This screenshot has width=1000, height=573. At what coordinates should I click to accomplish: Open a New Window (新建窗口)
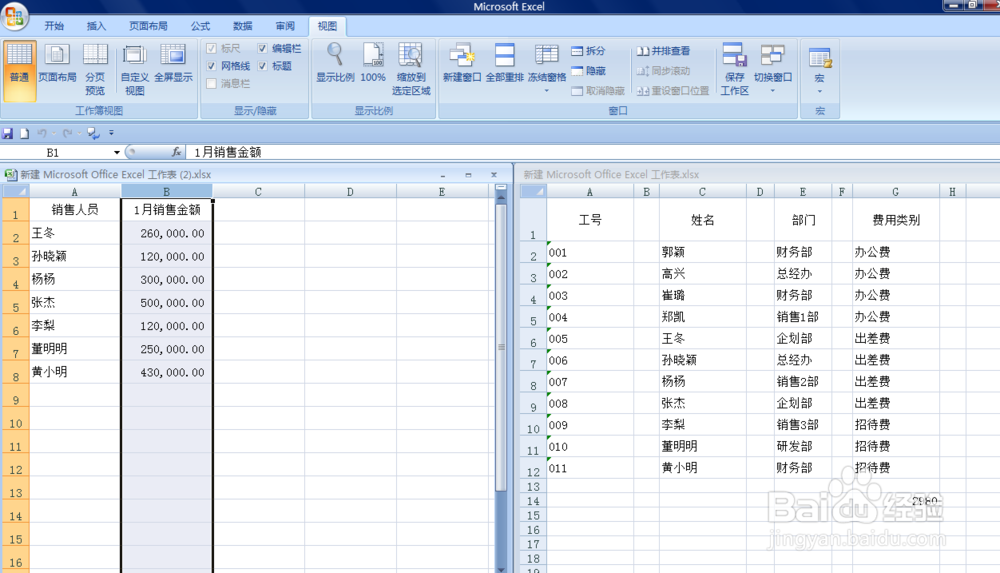(462, 64)
